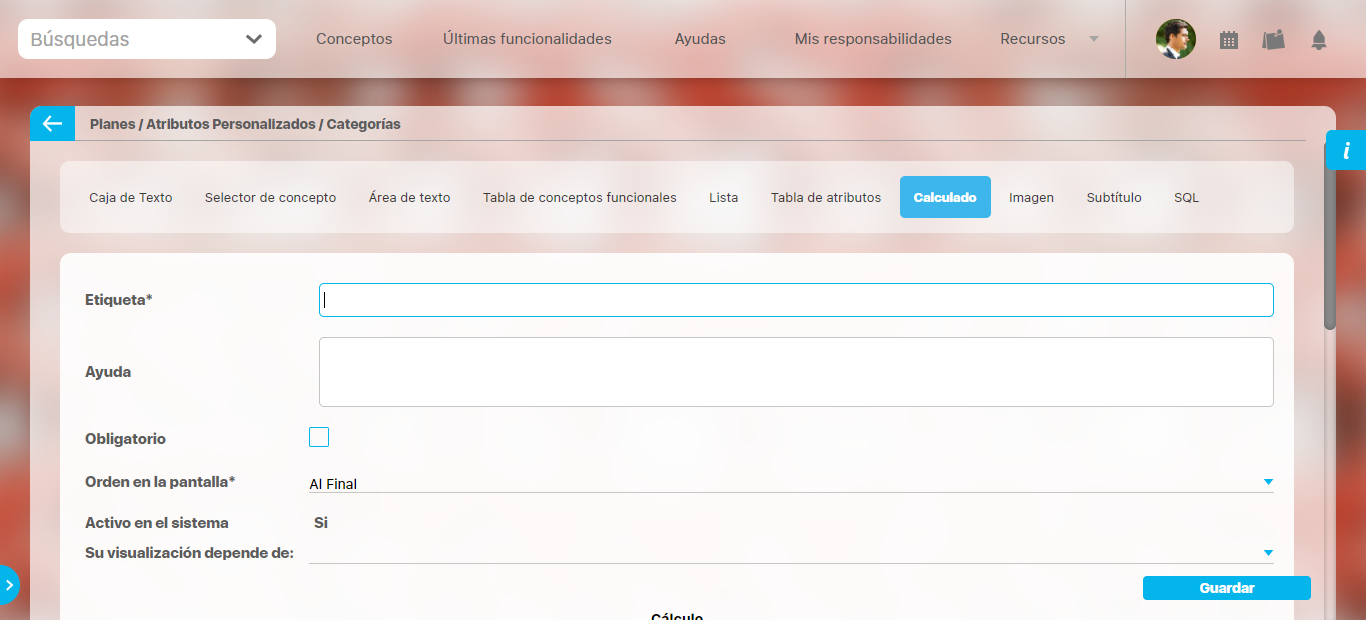
Task: Toggle the Obligatorio checkbox
Action: (319, 437)
